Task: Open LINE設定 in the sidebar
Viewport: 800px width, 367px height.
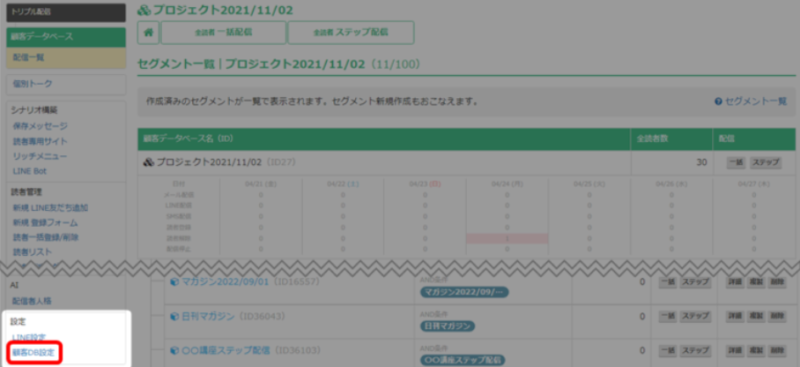Action: point(29,337)
